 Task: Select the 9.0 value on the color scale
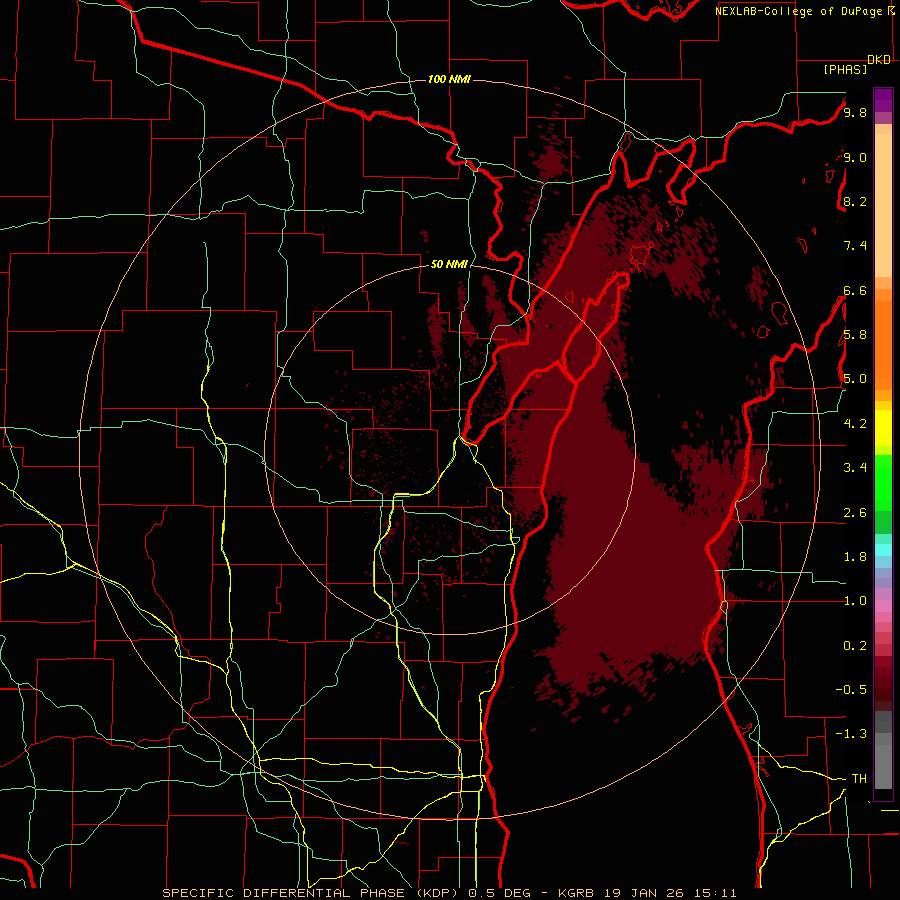tap(855, 157)
